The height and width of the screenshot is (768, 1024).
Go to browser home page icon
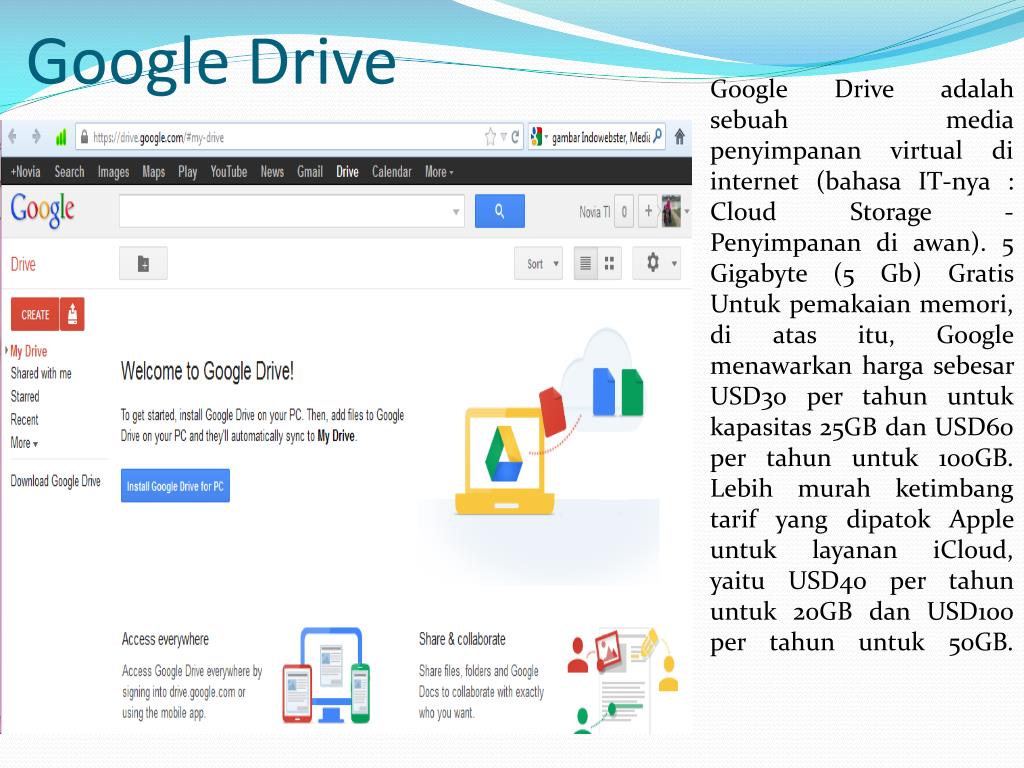[680, 136]
